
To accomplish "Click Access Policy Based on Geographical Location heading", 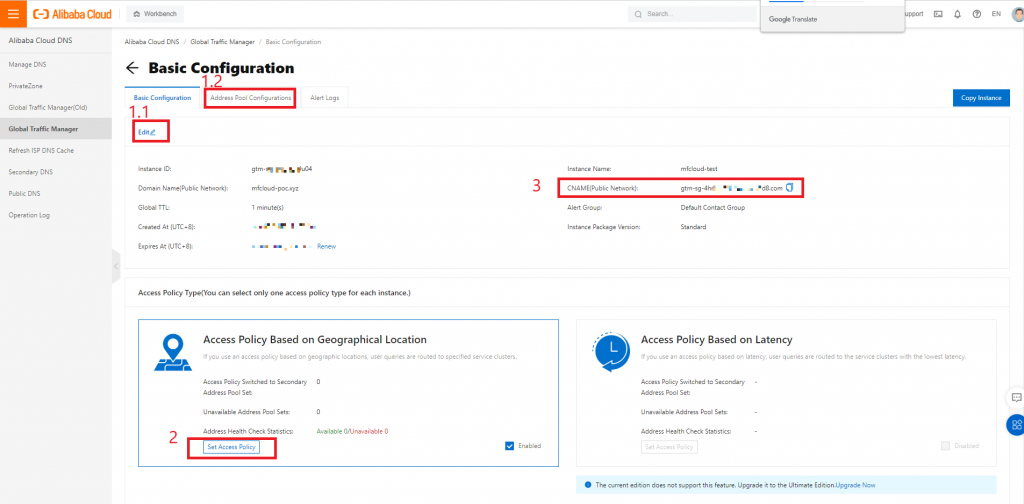I will (x=315, y=339).
